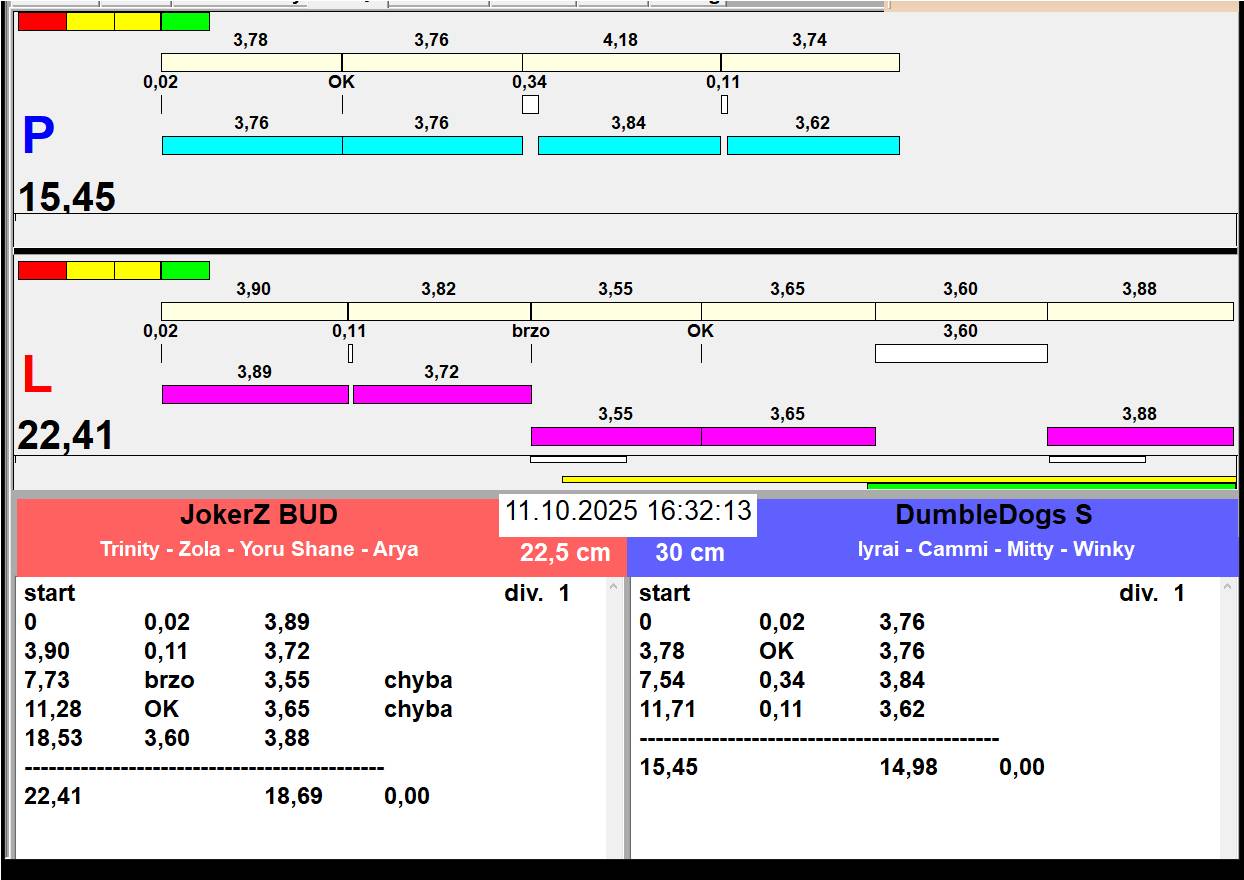Select the green progress bar under lane L

pyautogui.click(x=1051, y=486)
